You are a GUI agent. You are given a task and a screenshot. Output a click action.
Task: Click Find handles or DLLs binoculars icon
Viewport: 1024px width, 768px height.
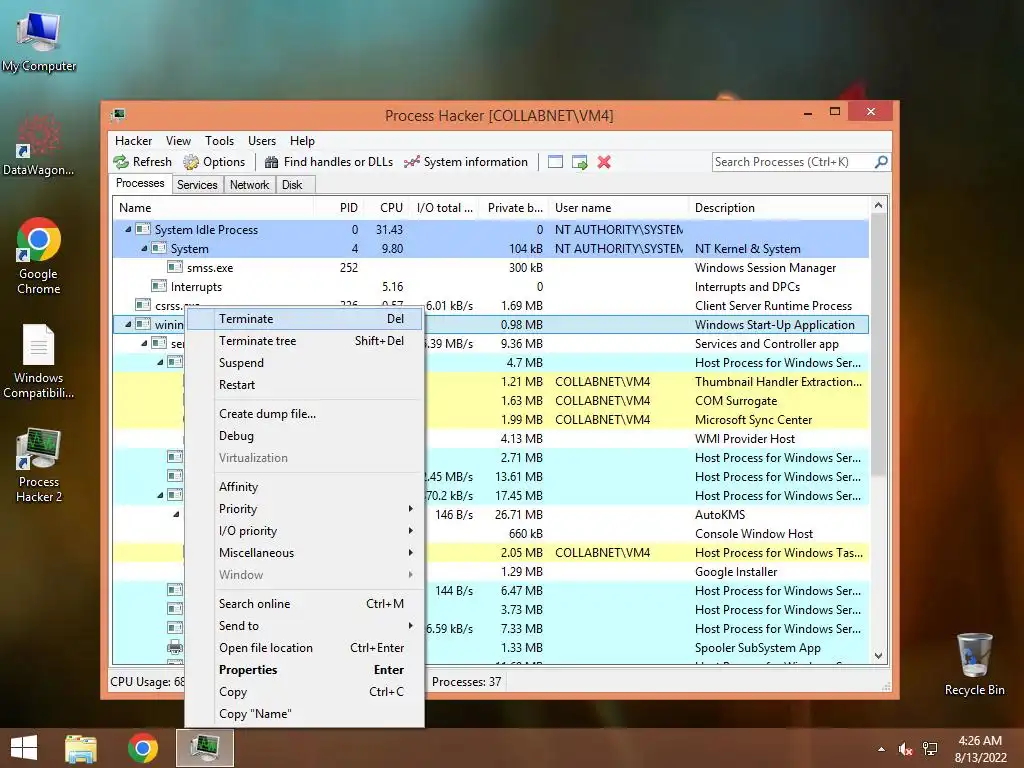[x=271, y=162]
